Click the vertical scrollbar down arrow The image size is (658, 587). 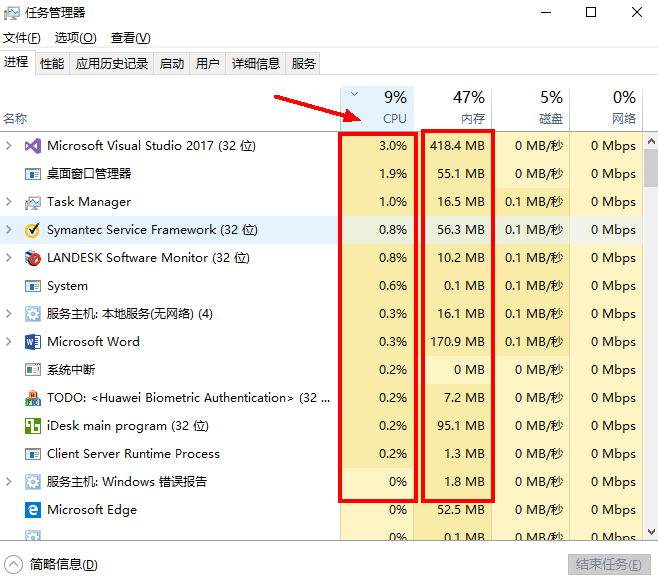650,533
